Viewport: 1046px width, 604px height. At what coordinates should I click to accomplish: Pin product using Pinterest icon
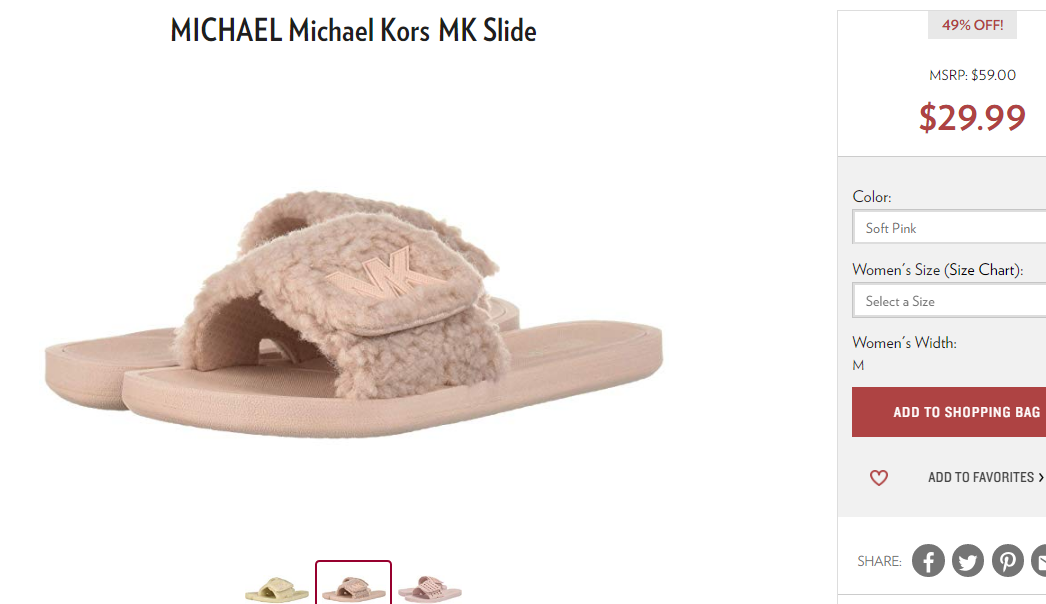[1007, 561]
